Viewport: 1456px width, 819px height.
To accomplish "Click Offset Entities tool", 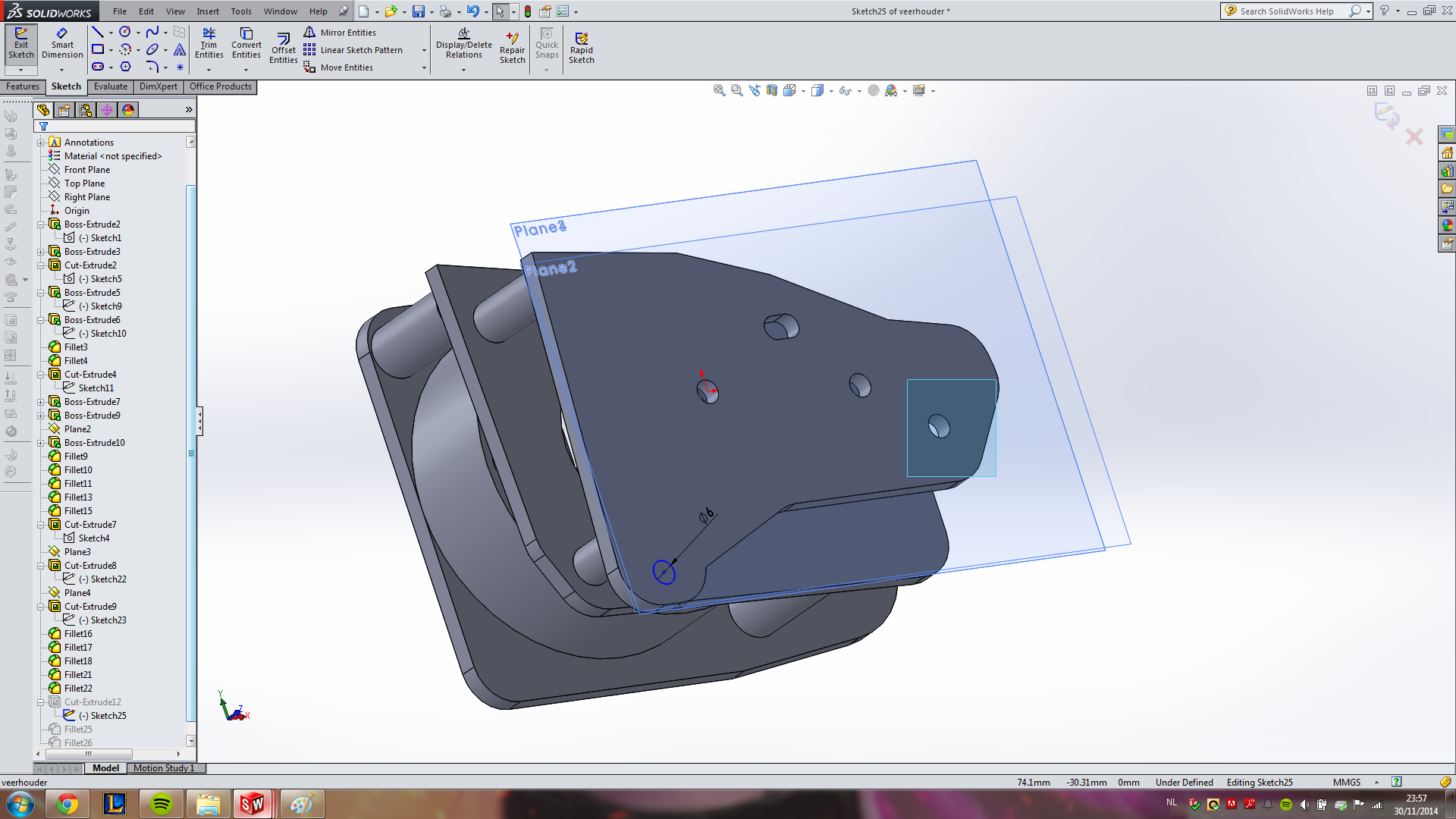I will click(x=283, y=48).
